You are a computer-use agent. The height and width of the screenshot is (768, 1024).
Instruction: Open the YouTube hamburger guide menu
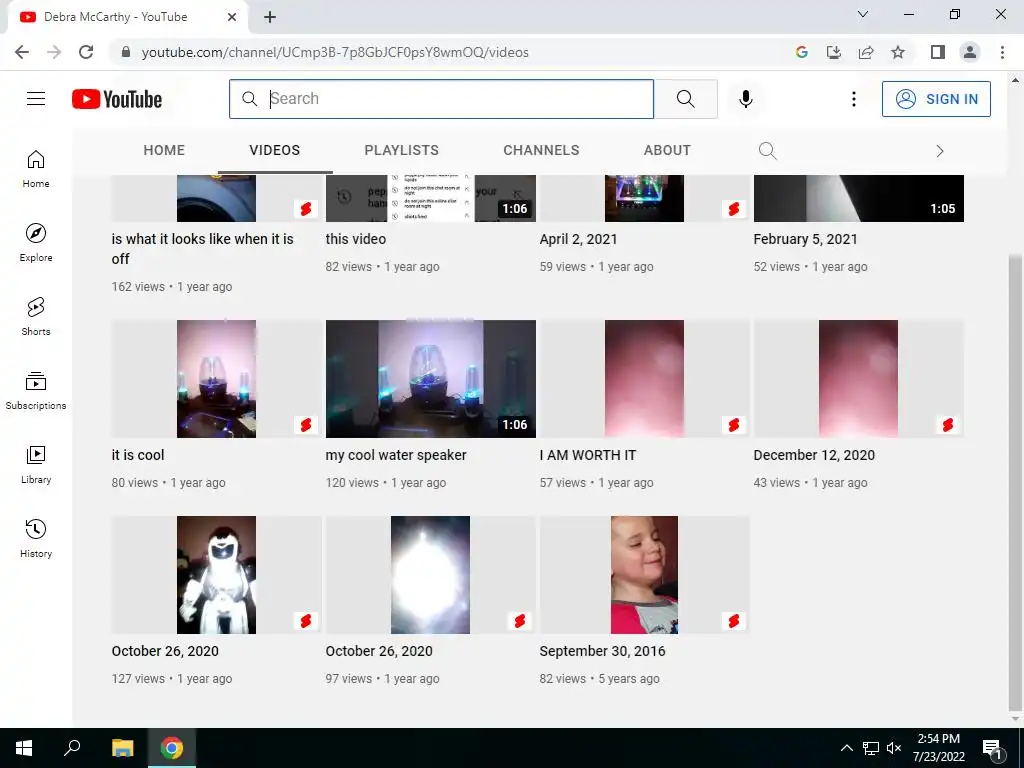pyautogui.click(x=36, y=99)
